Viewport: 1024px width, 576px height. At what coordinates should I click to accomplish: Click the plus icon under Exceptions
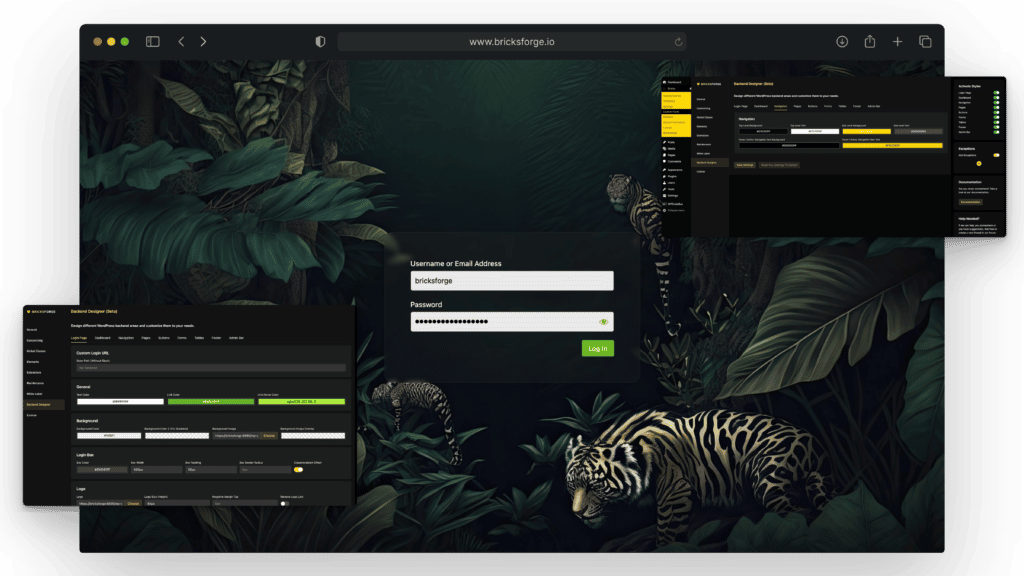pos(979,163)
